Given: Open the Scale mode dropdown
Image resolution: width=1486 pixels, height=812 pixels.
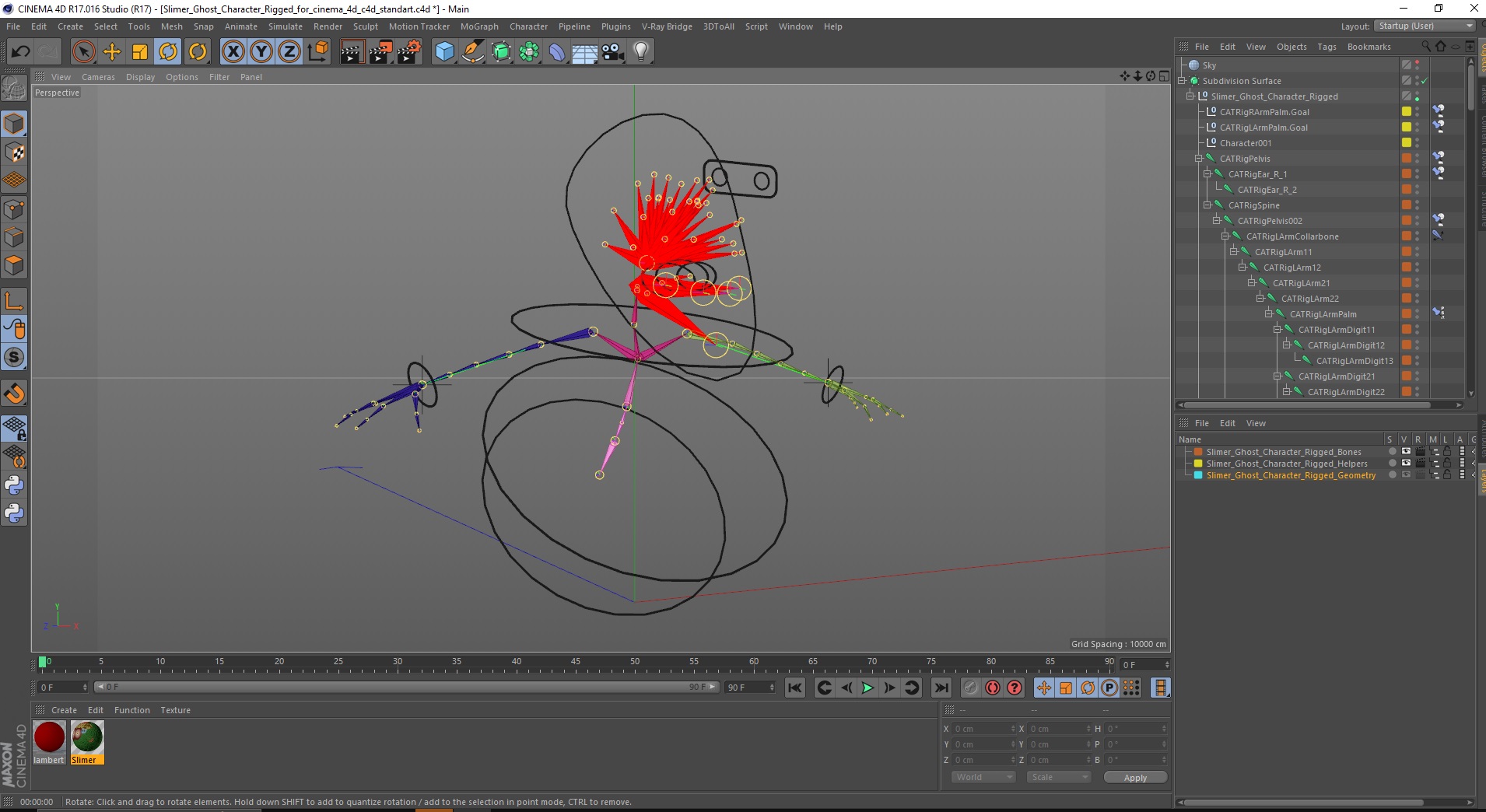Looking at the screenshot, I should tap(1058, 777).
